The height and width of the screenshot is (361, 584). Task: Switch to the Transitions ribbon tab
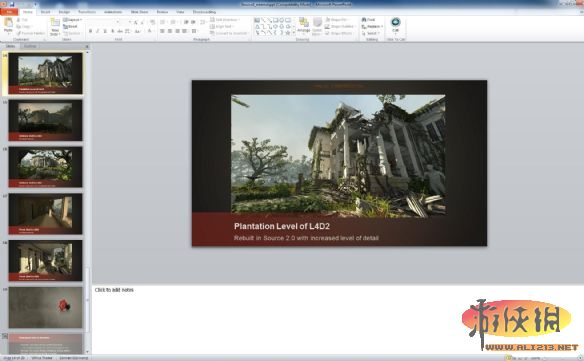(87, 12)
